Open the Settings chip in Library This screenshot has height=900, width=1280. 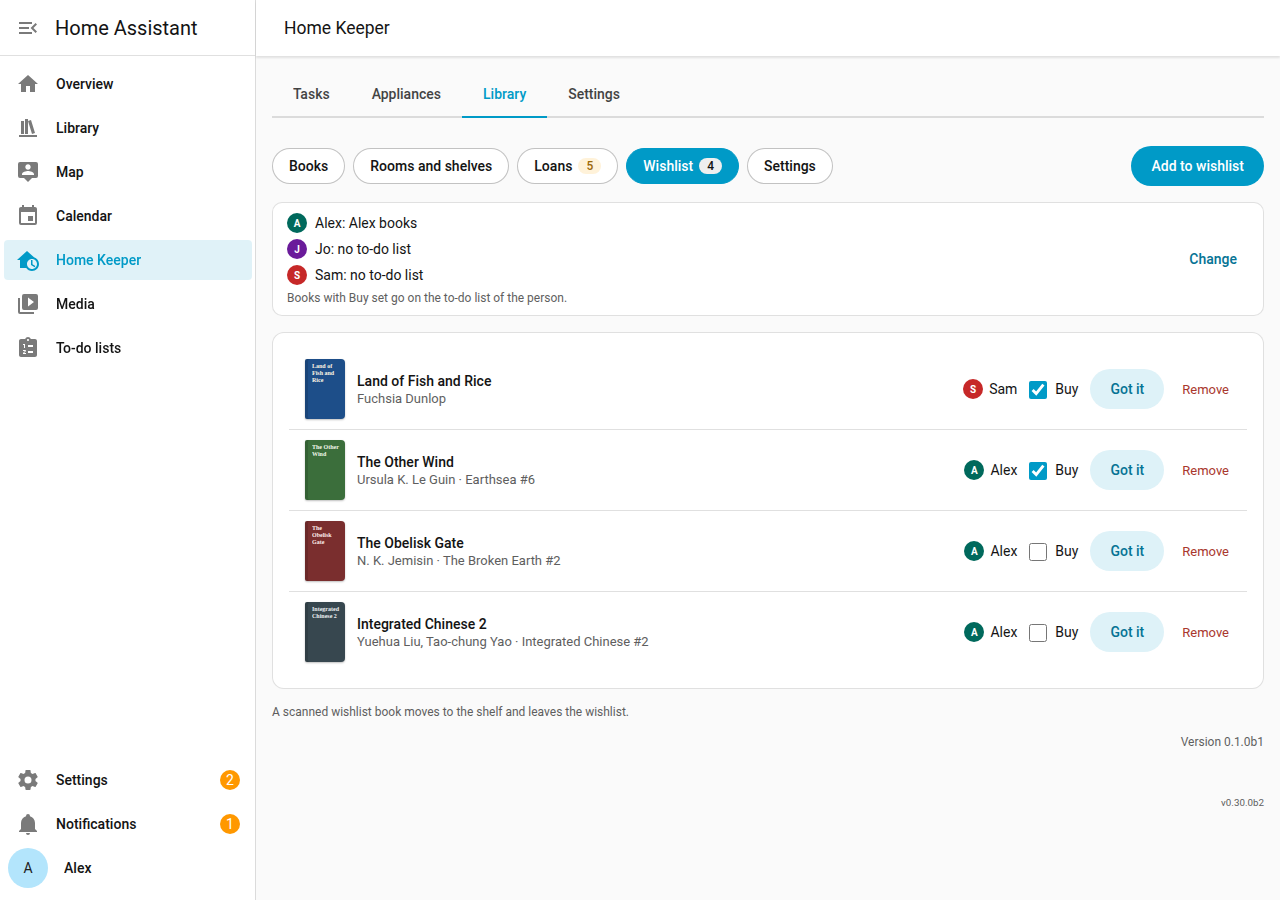(x=790, y=166)
